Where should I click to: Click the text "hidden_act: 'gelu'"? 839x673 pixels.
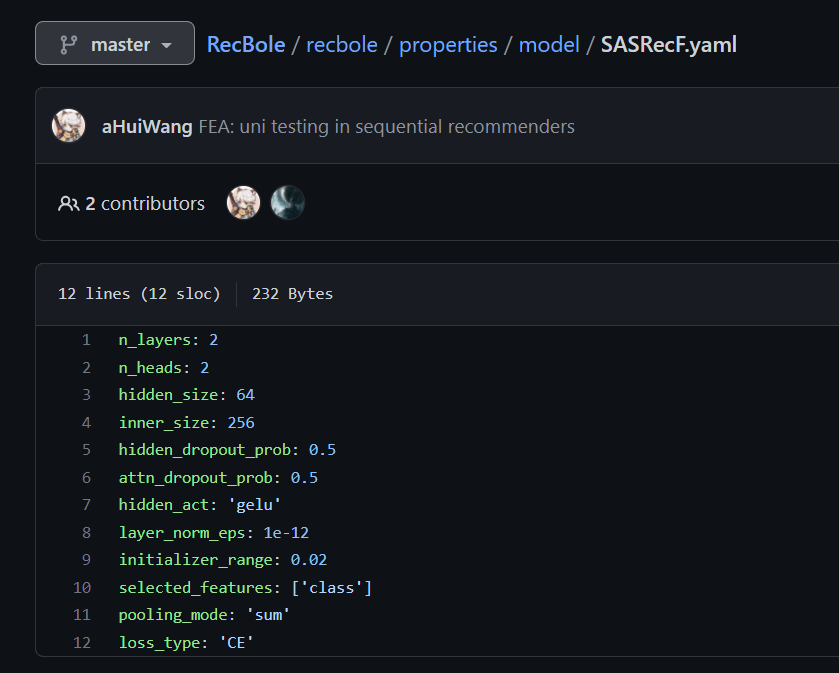tap(200, 506)
